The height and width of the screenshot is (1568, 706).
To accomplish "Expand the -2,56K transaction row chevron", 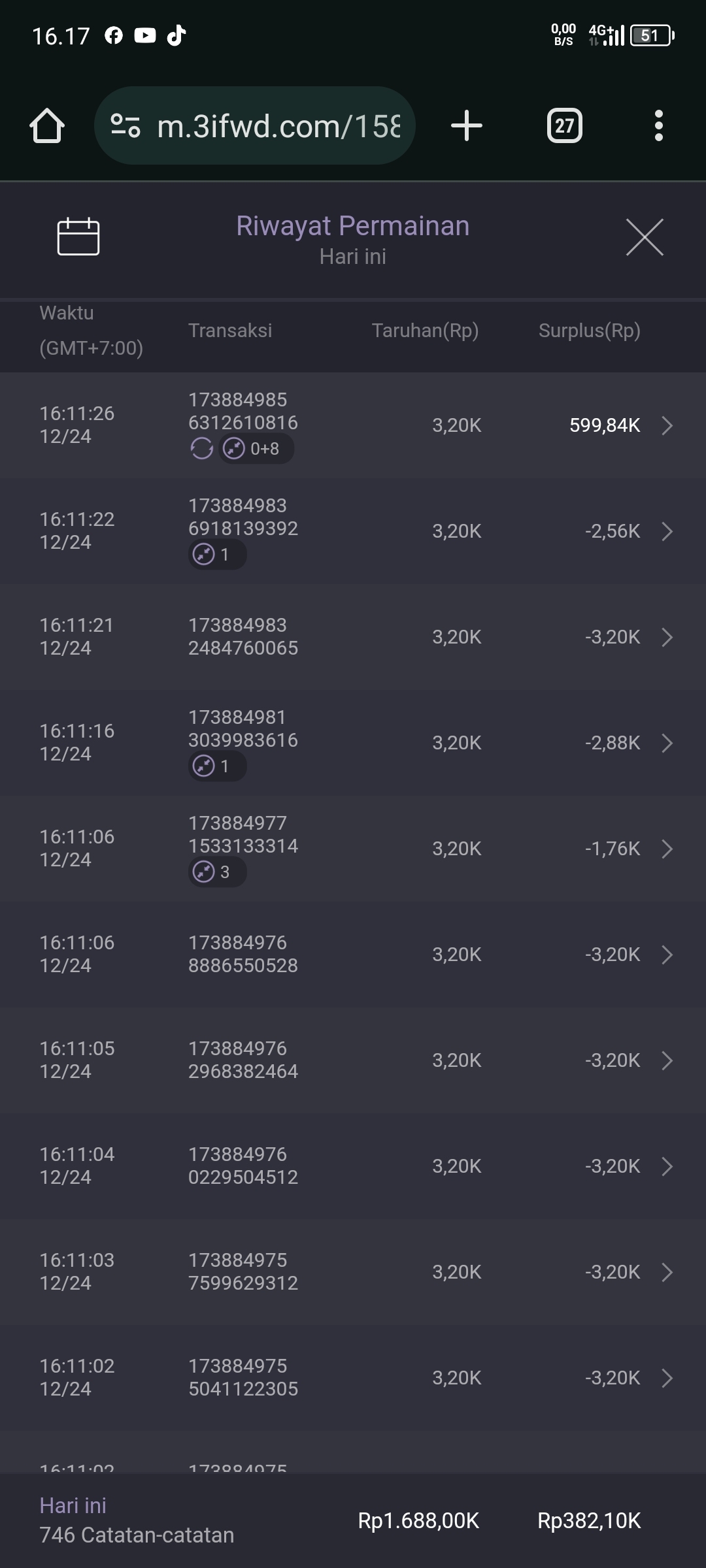I will point(667,531).
